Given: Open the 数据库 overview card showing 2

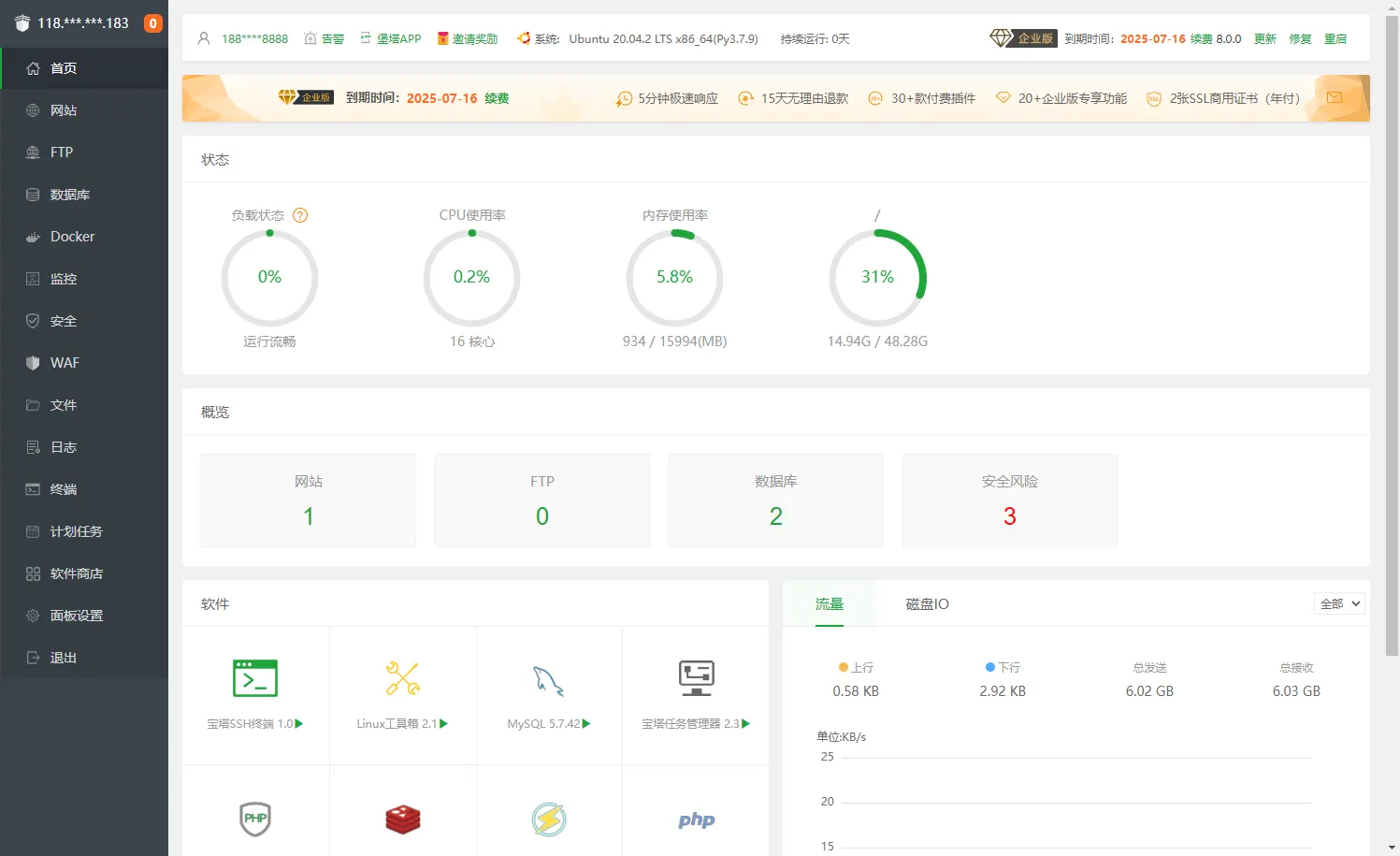Looking at the screenshot, I should tap(776, 501).
